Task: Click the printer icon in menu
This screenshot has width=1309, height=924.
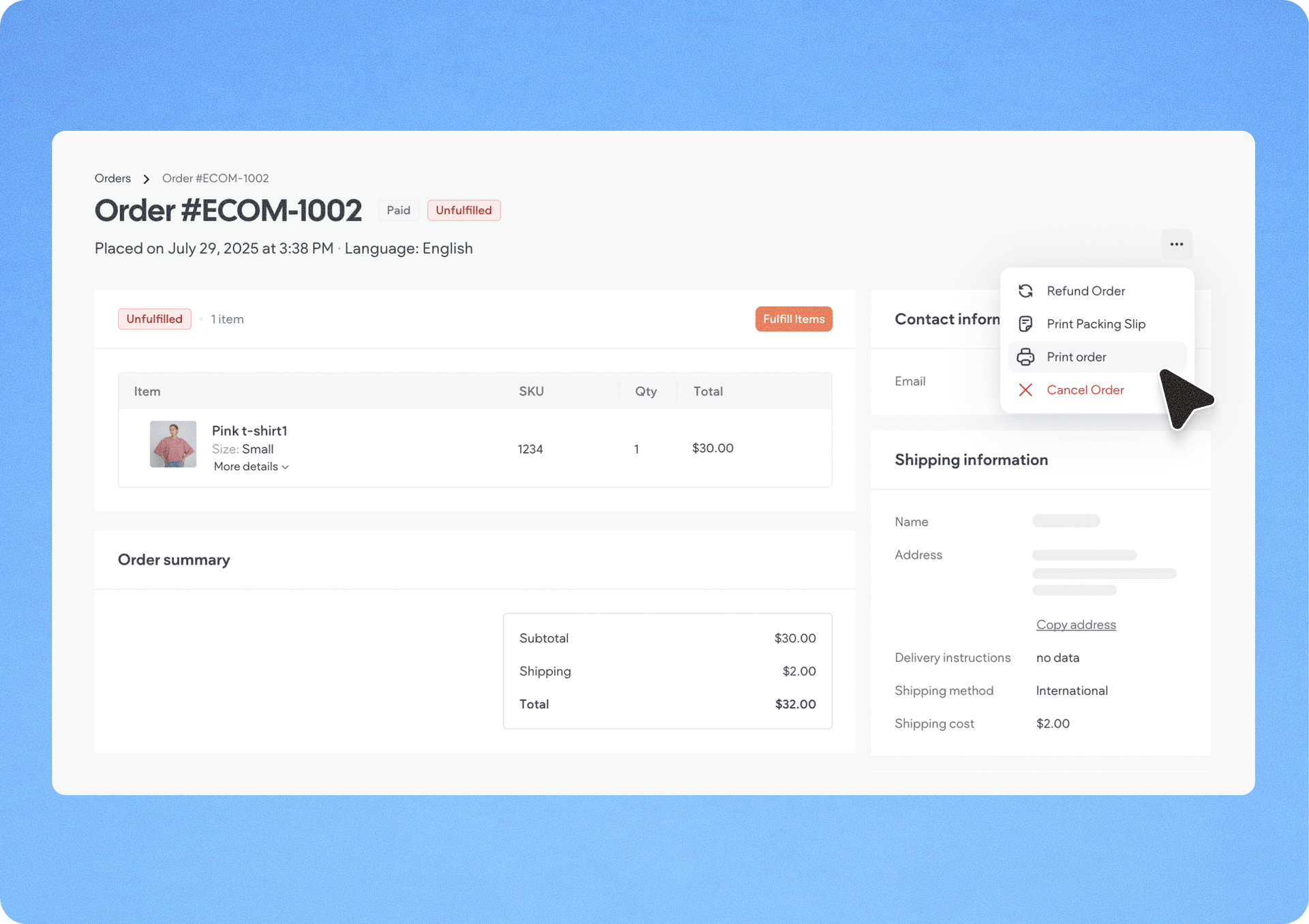Action: (x=1025, y=357)
